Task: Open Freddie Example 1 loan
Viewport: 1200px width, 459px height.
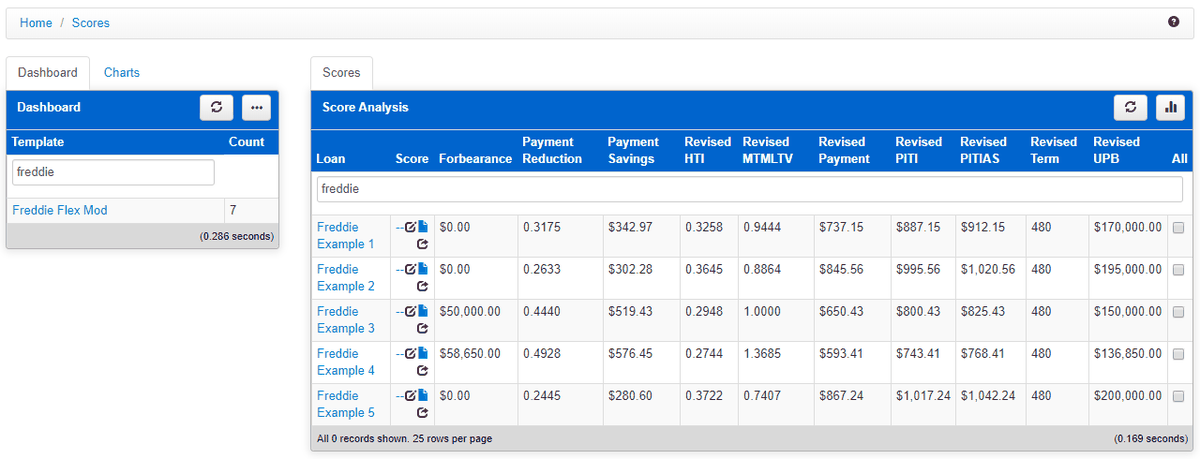Action: [346, 236]
